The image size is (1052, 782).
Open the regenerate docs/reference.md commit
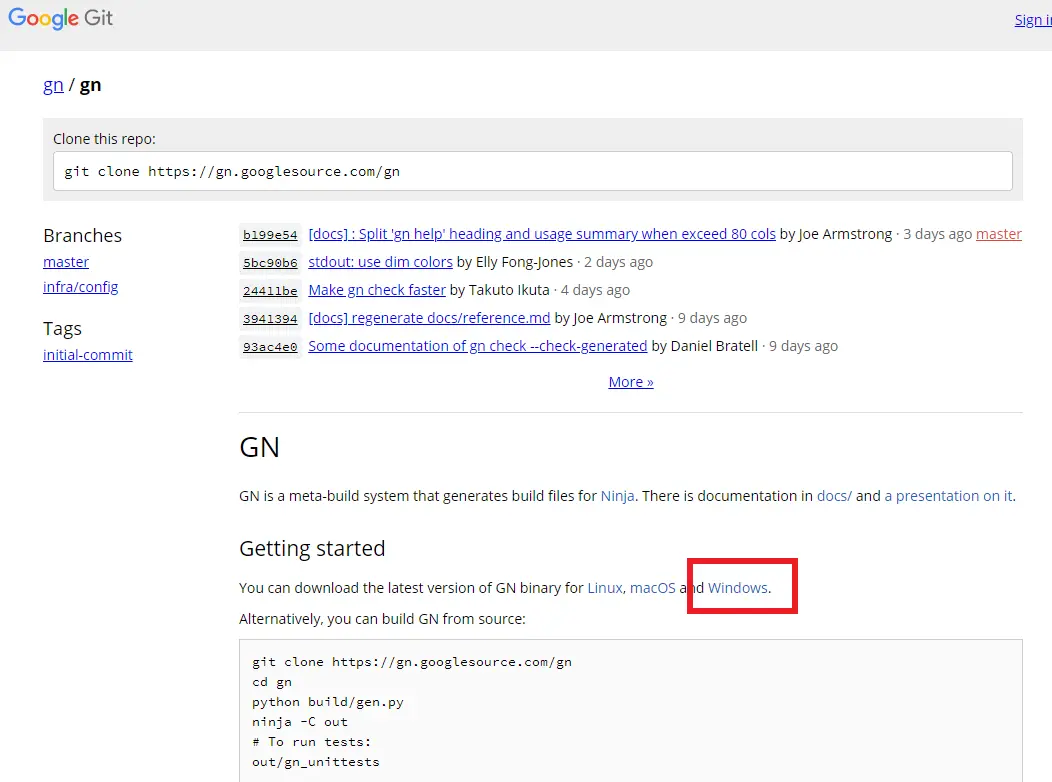point(429,318)
